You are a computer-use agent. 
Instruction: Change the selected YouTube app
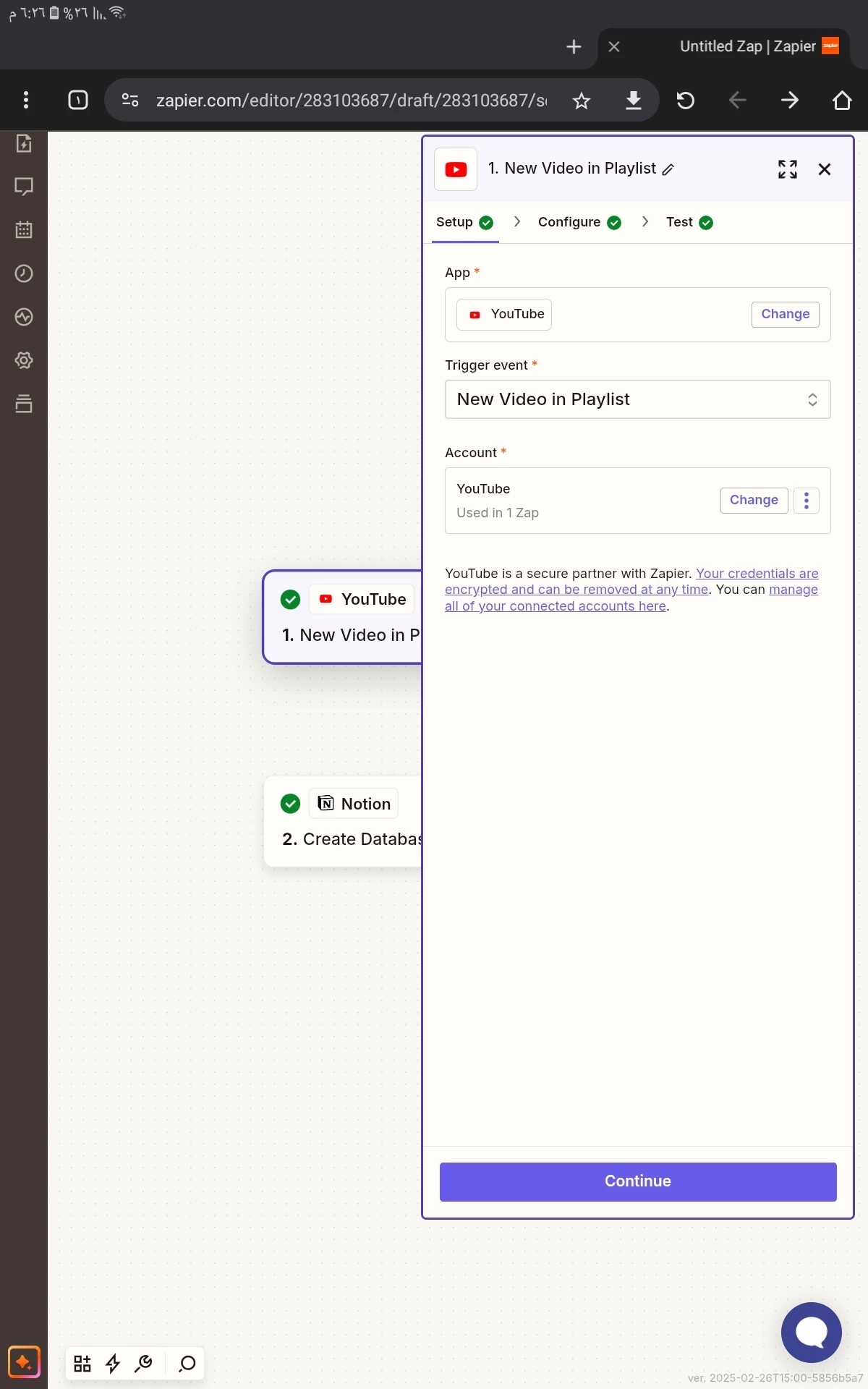pyautogui.click(x=786, y=314)
